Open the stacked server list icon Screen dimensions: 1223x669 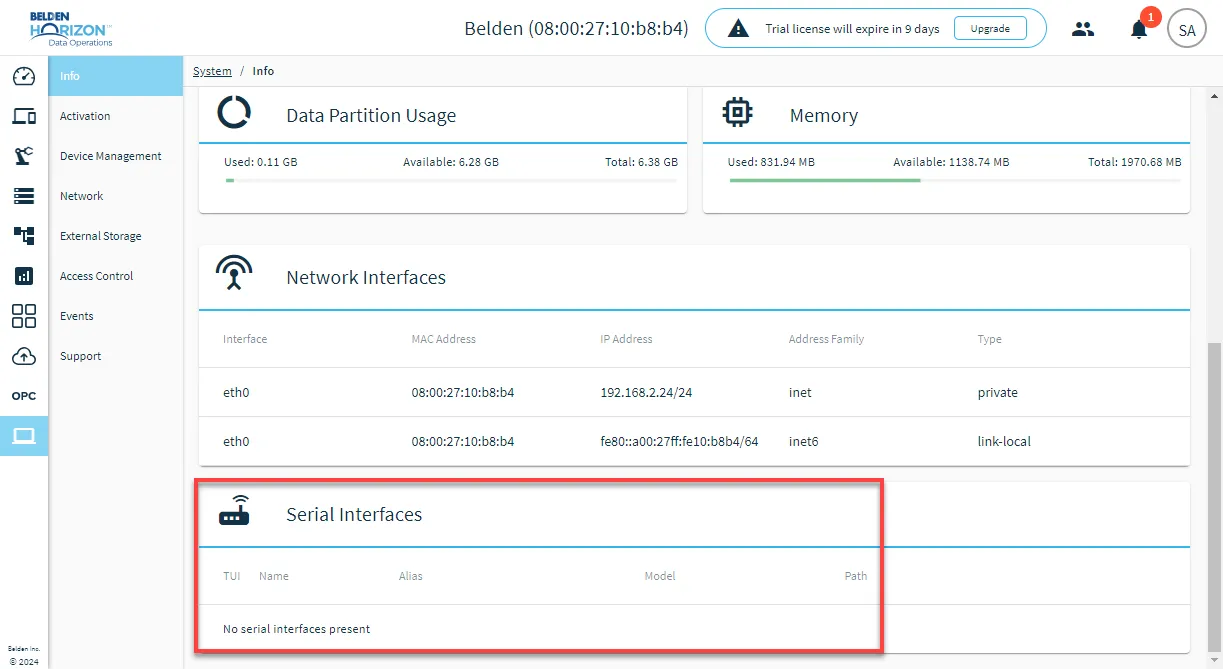click(x=24, y=196)
